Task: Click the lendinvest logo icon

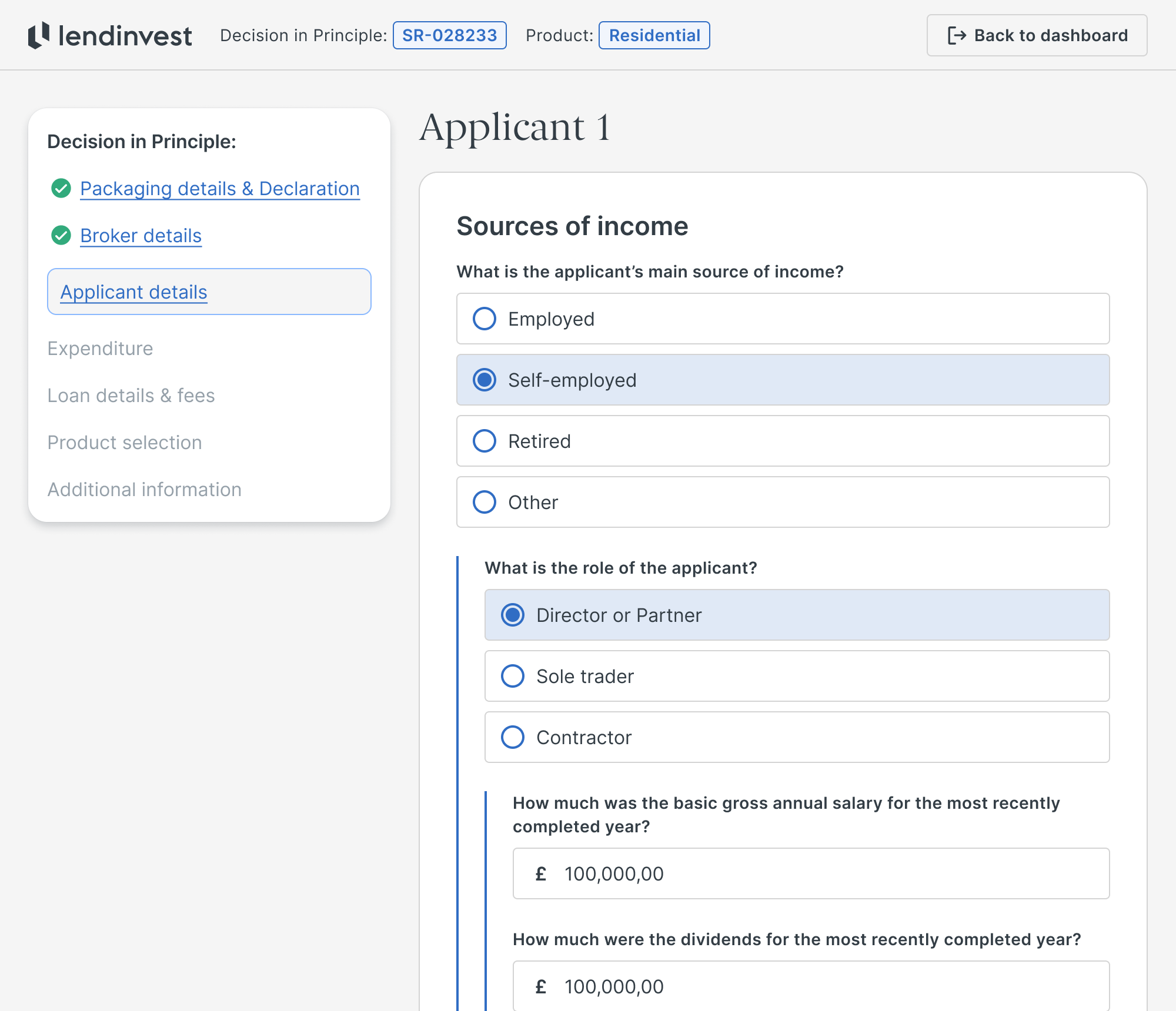Action: coord(39,35)
